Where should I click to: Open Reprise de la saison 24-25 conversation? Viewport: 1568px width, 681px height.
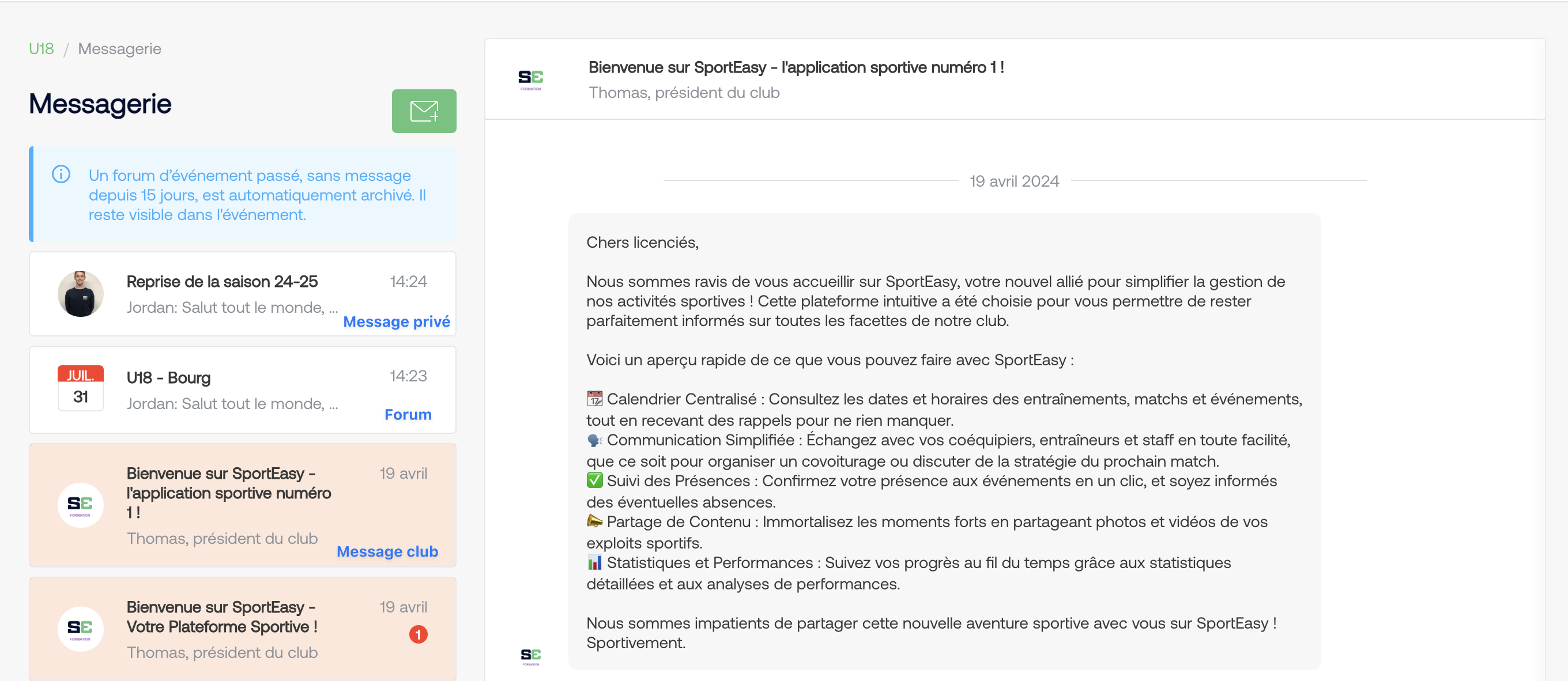242,293
